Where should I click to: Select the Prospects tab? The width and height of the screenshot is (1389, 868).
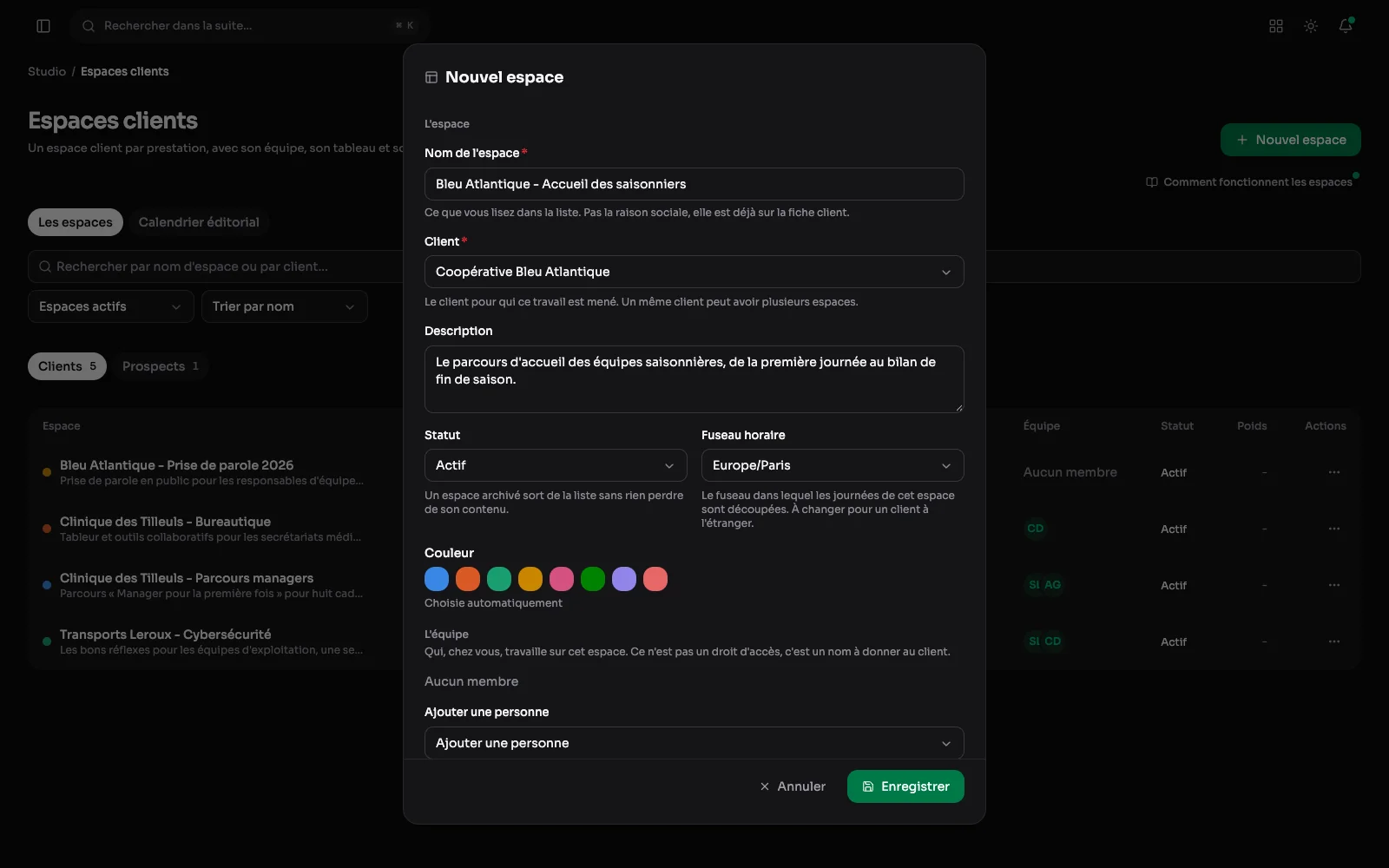tap(161, 366)
